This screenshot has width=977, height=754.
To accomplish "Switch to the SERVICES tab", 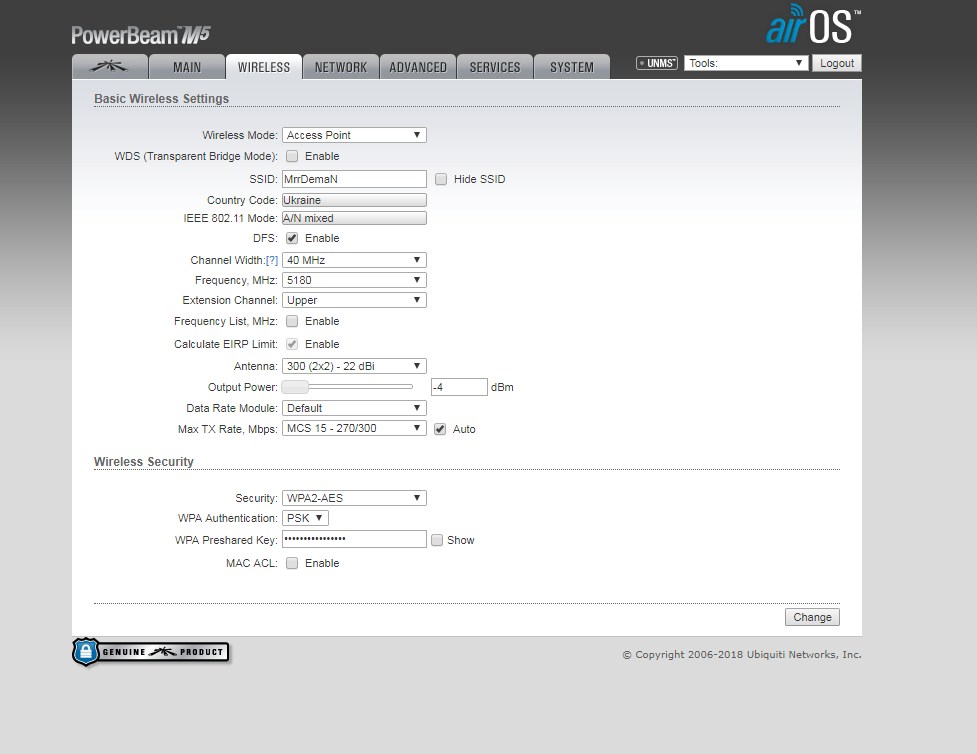I will [495, 67].
